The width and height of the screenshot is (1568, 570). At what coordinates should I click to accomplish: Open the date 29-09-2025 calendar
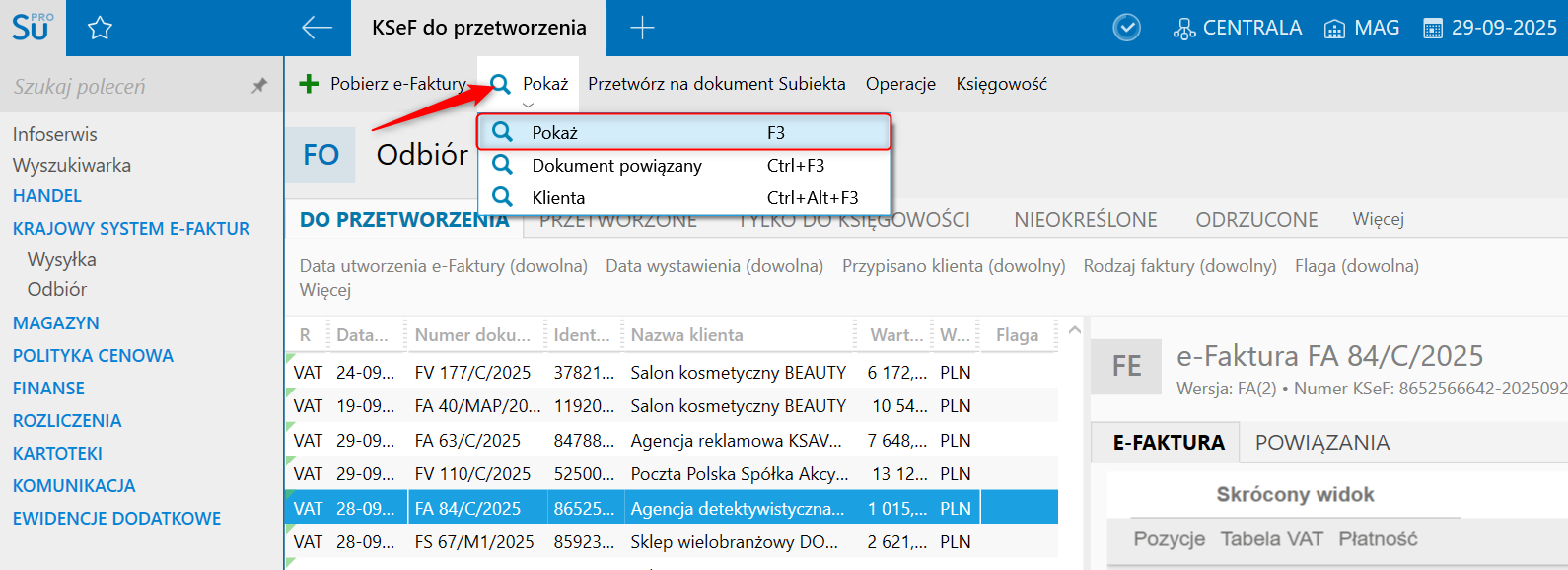click(x=1490, y=28)
